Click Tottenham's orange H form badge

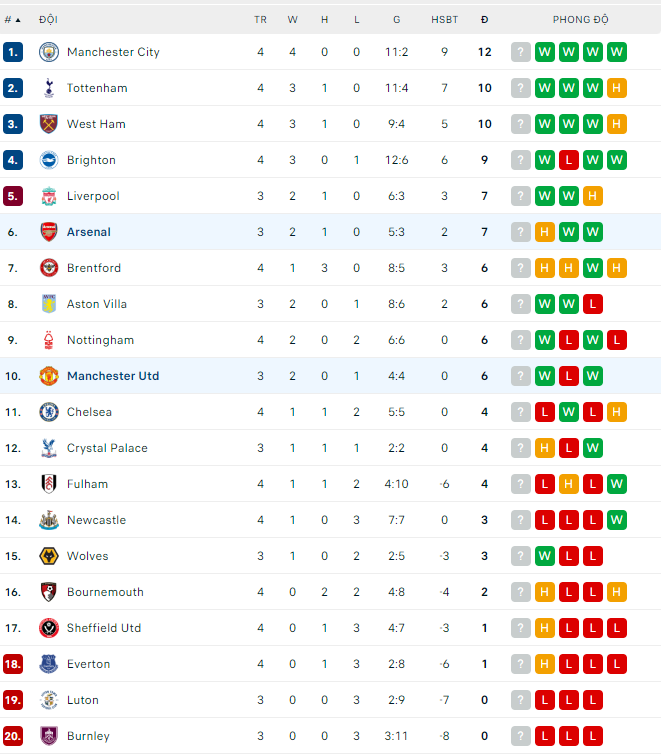617,88
